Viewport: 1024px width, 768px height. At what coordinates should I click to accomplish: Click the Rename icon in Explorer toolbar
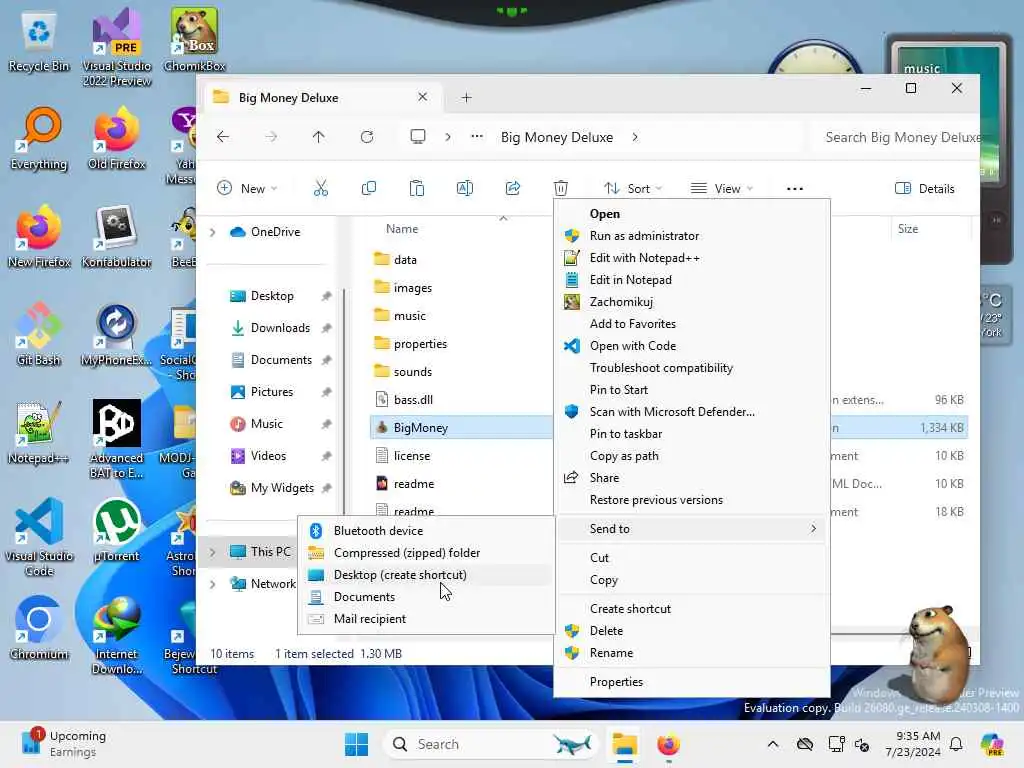pos(464,189)
